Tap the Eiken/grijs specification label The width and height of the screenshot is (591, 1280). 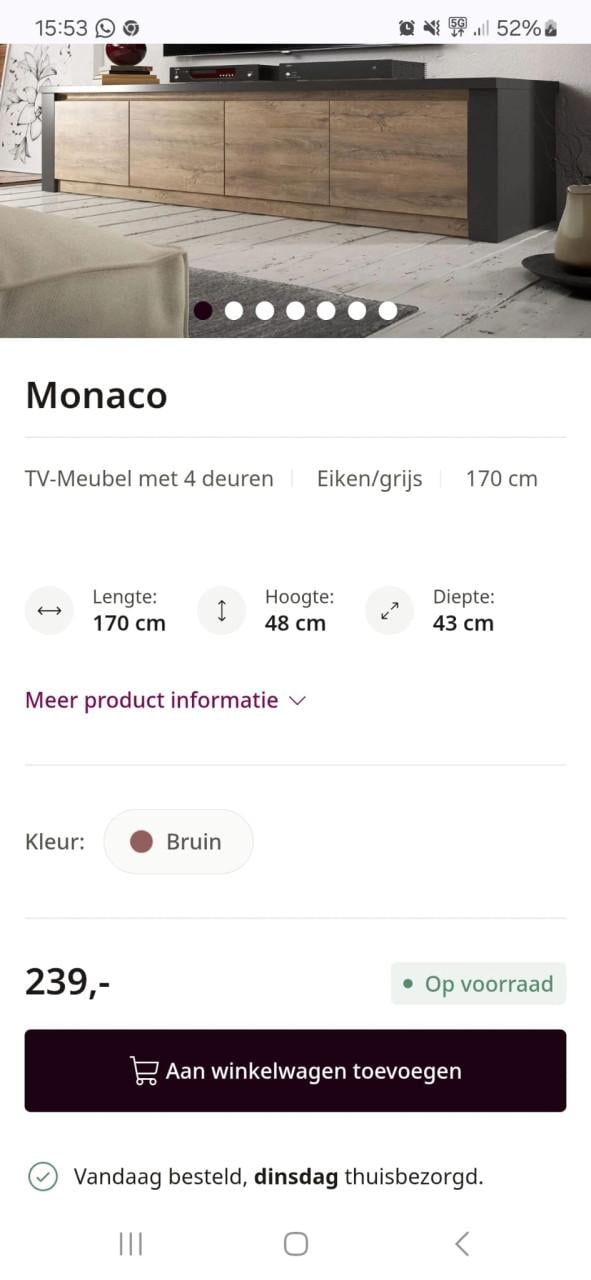[x=369, y=478]
